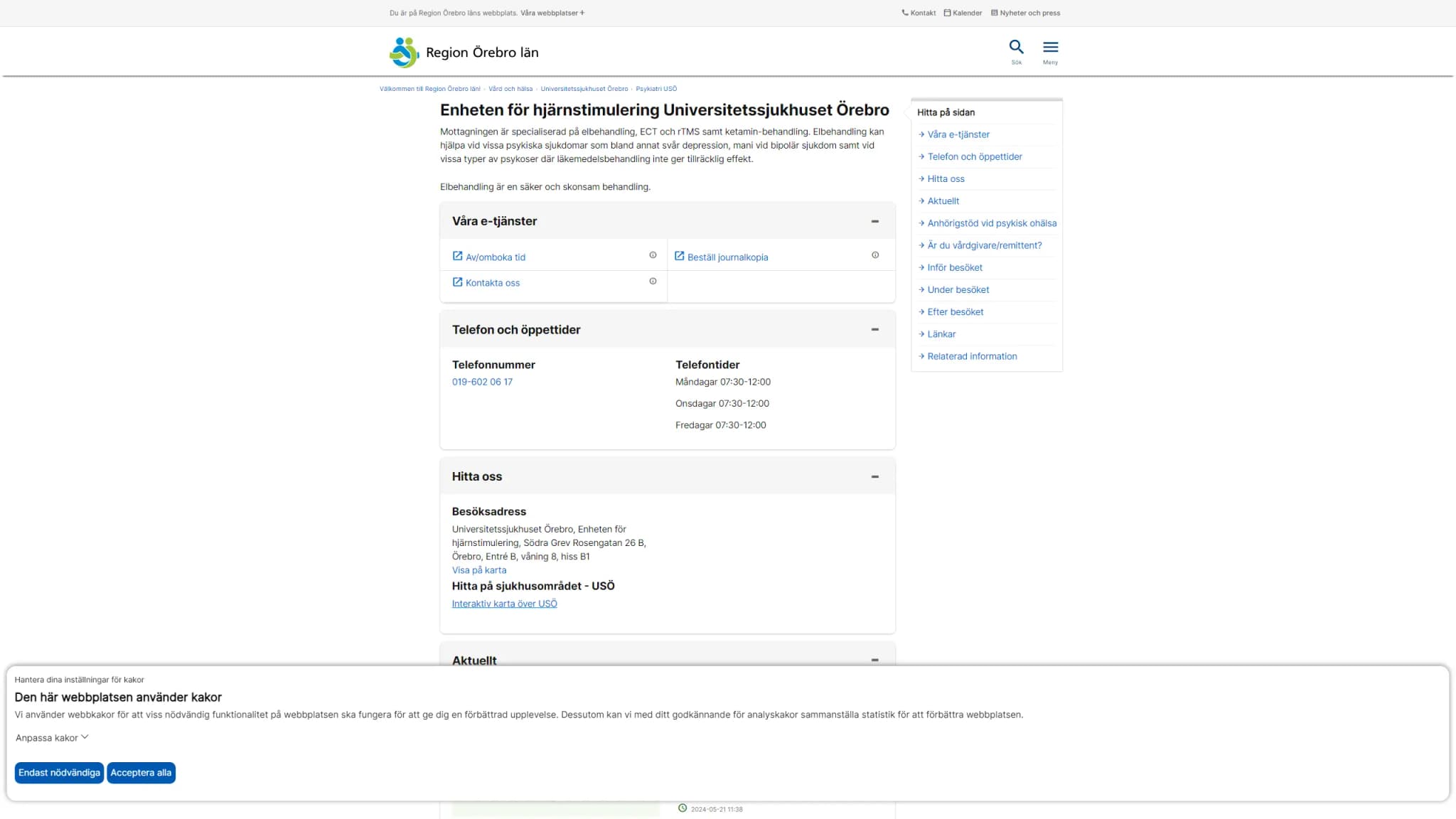Jump to Relaterad information in sidebar
Image resolution: width=1456 pixels, height=819 pixels.
[972, 356]
